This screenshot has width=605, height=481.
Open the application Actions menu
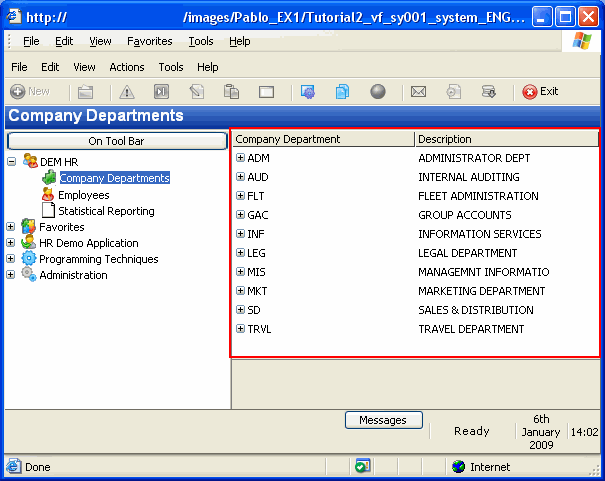point(127,67)
